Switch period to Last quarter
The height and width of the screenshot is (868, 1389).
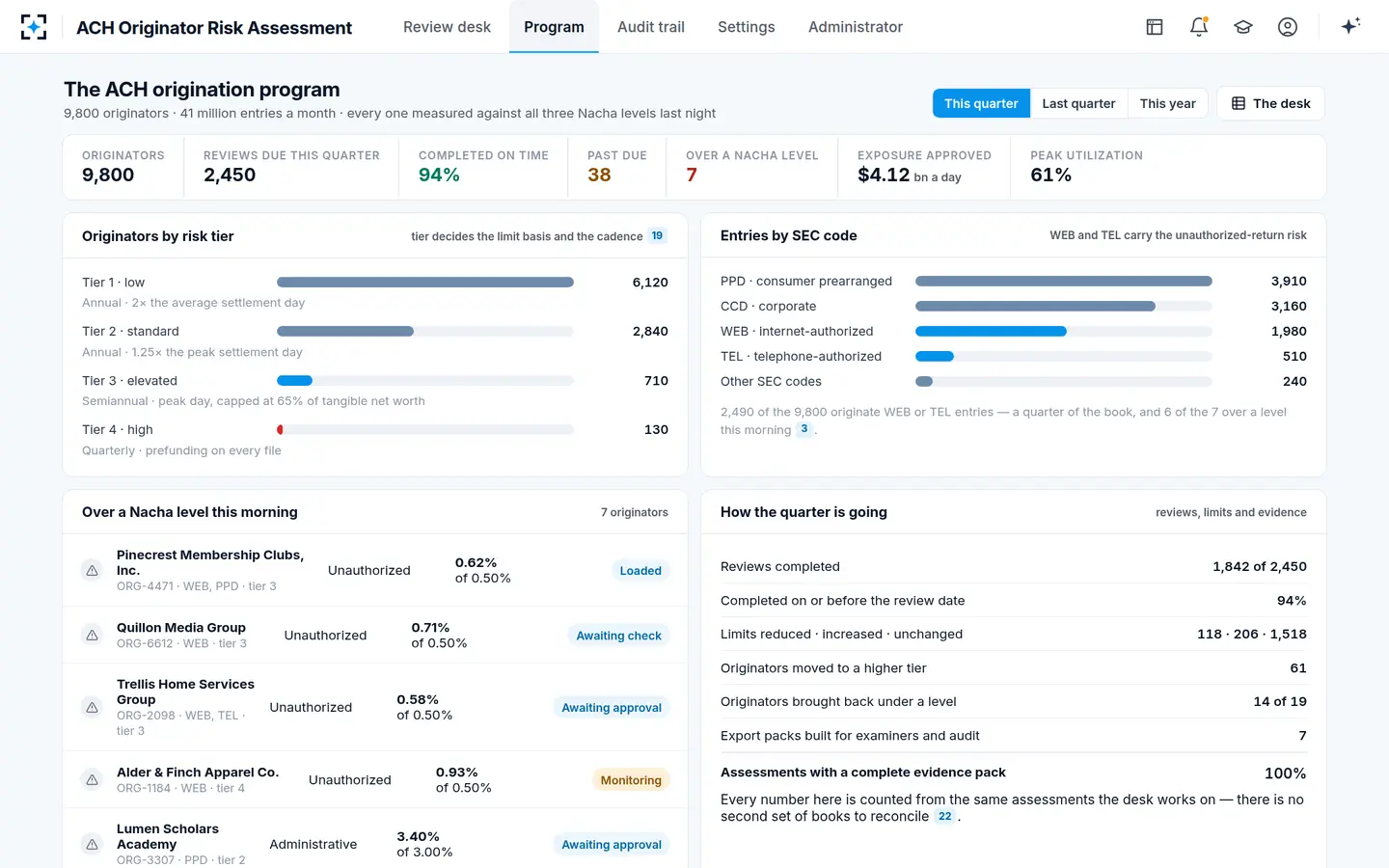(1078, 103)
